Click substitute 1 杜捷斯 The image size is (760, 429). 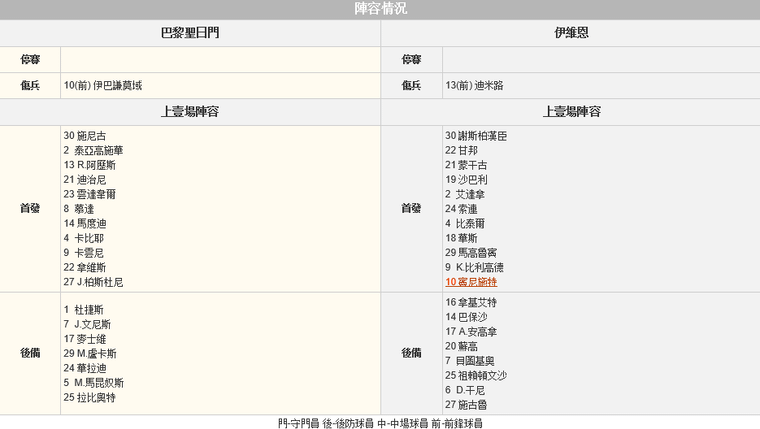83,310
